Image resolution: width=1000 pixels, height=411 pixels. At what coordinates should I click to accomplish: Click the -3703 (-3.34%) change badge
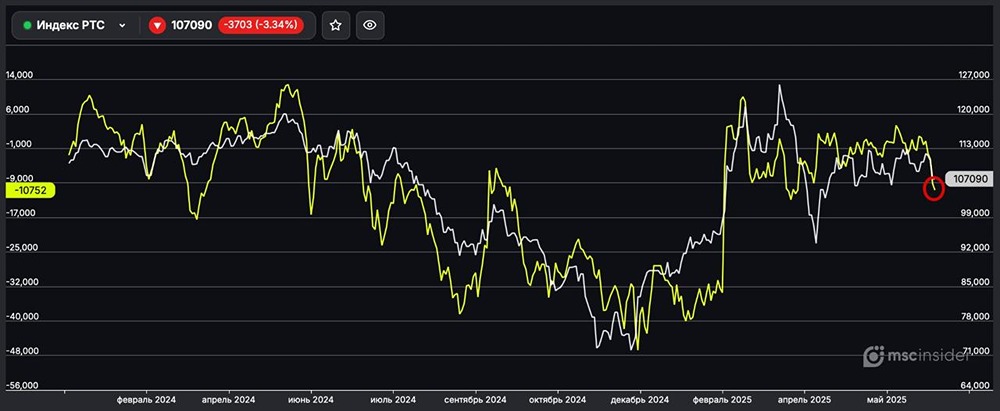[x=262, y=25]
